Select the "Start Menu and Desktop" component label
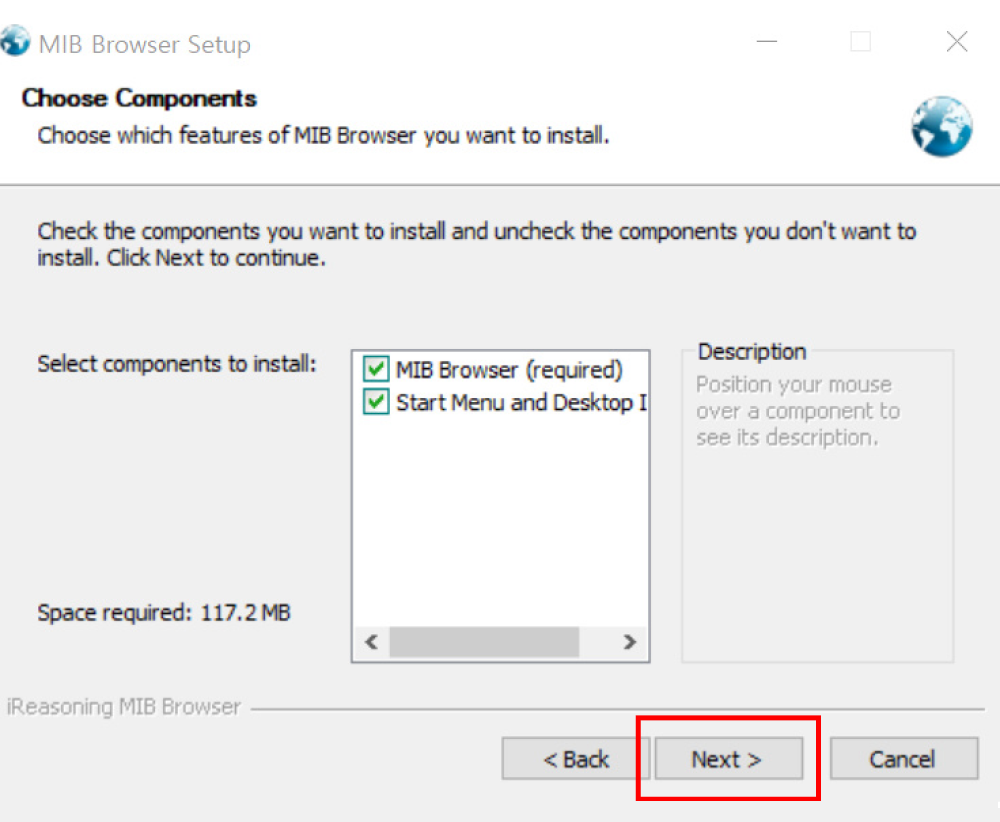The height and width of the screenshot is (822, 1000). click(x=520, y=403)
